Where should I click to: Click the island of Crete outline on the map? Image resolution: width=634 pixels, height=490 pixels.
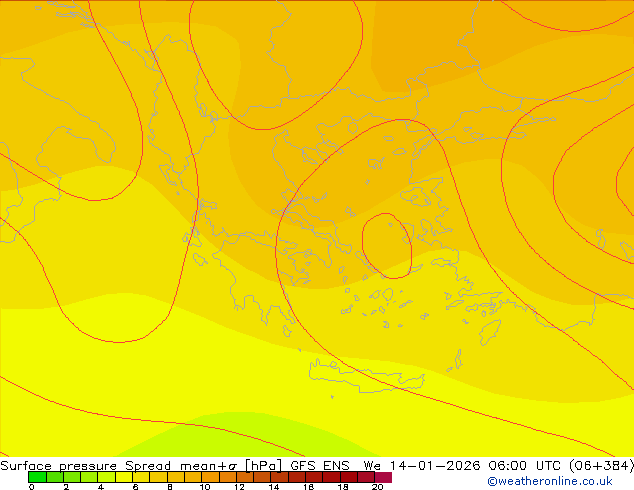pos(366,376)
